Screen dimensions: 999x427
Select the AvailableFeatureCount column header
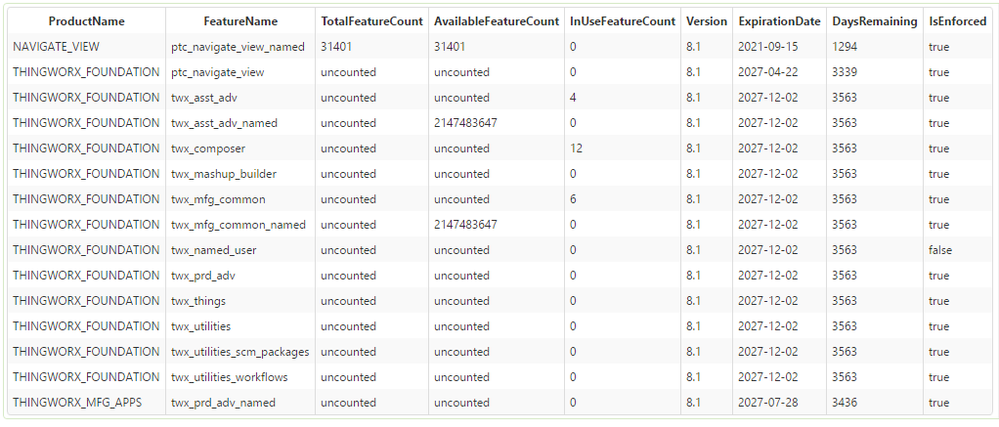pyautogui.click(x=496, y=21)
